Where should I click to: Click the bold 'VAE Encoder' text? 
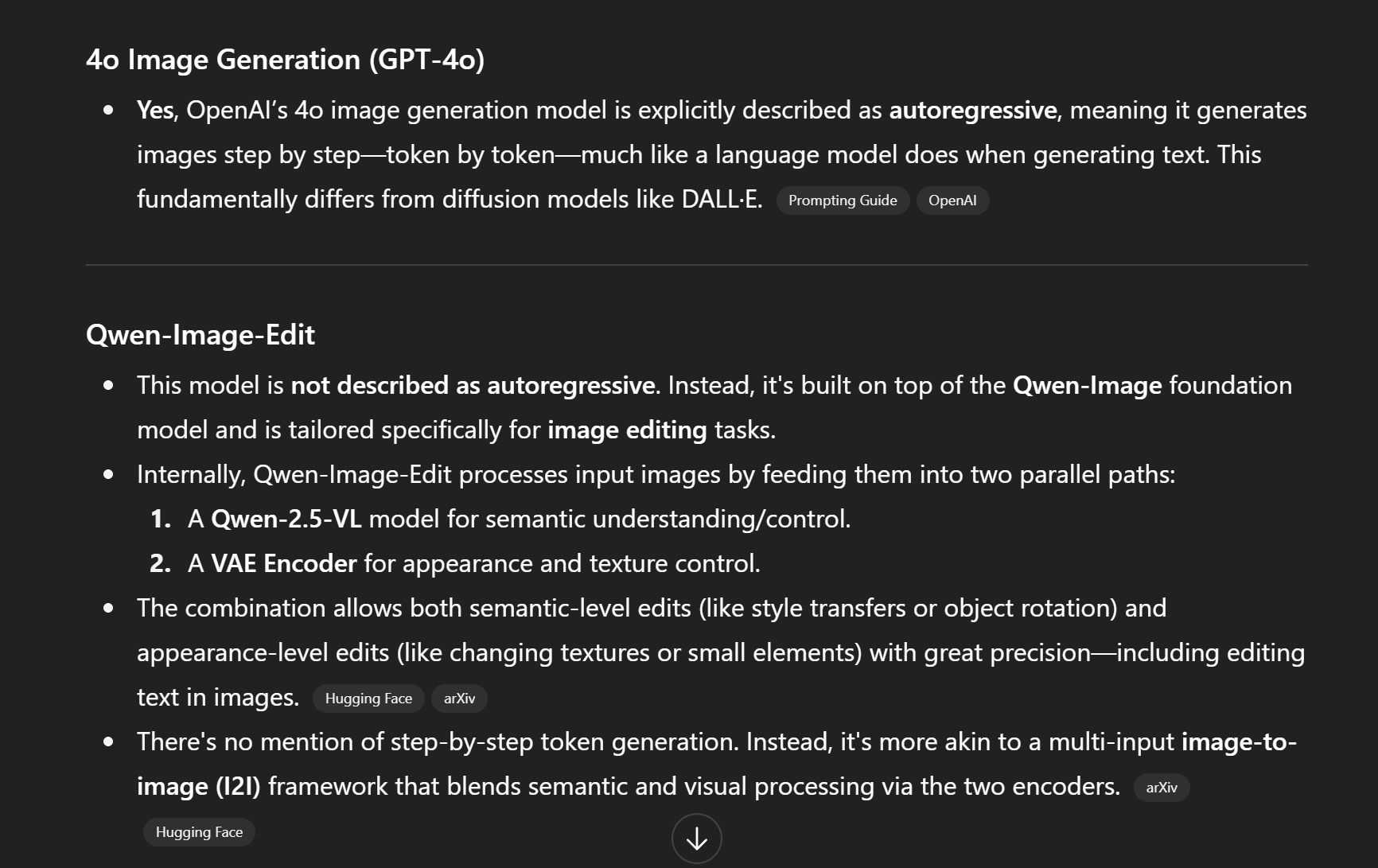(x=283, y=564)
